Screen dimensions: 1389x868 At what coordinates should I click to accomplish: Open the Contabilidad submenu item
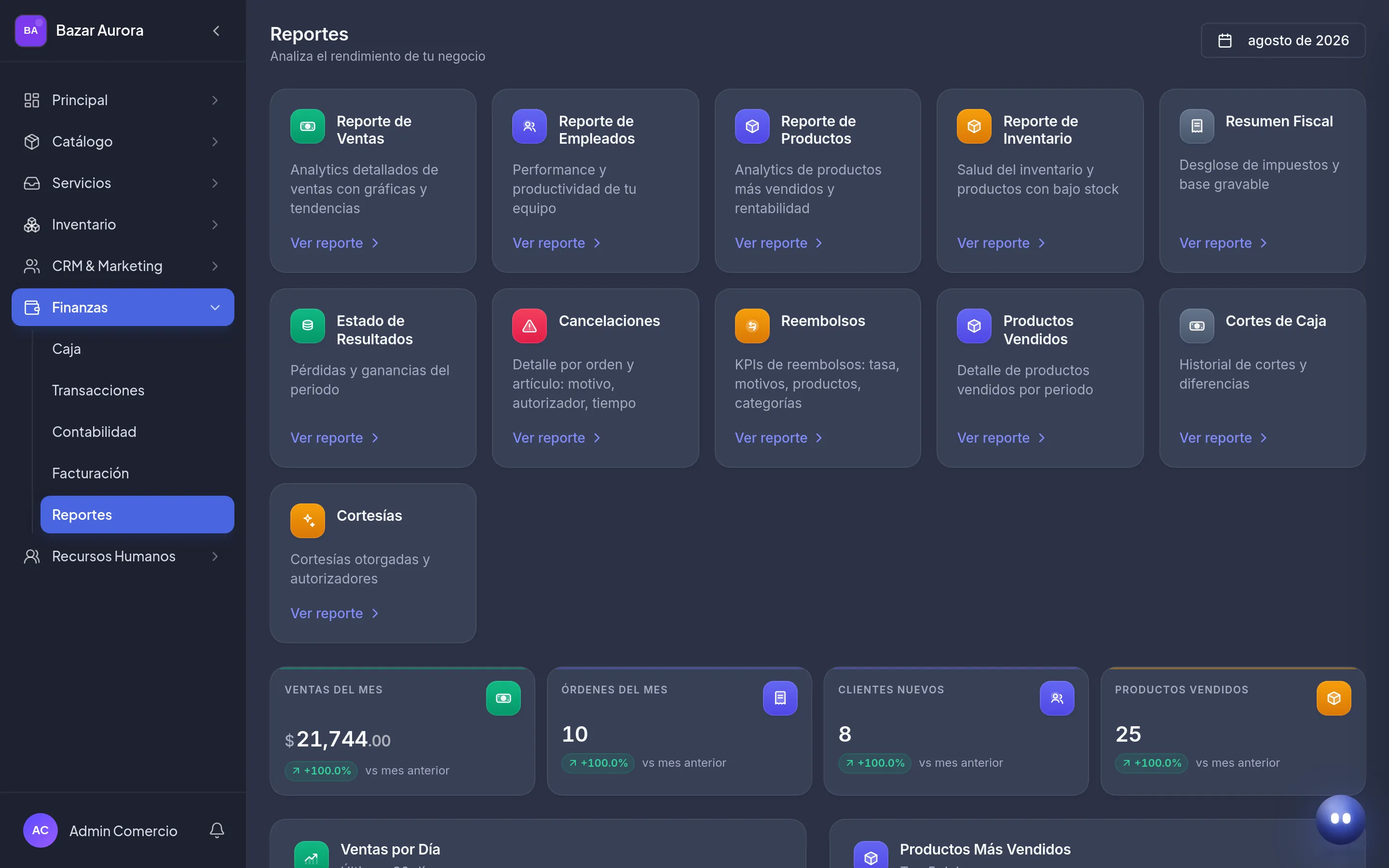coord(137,432)
